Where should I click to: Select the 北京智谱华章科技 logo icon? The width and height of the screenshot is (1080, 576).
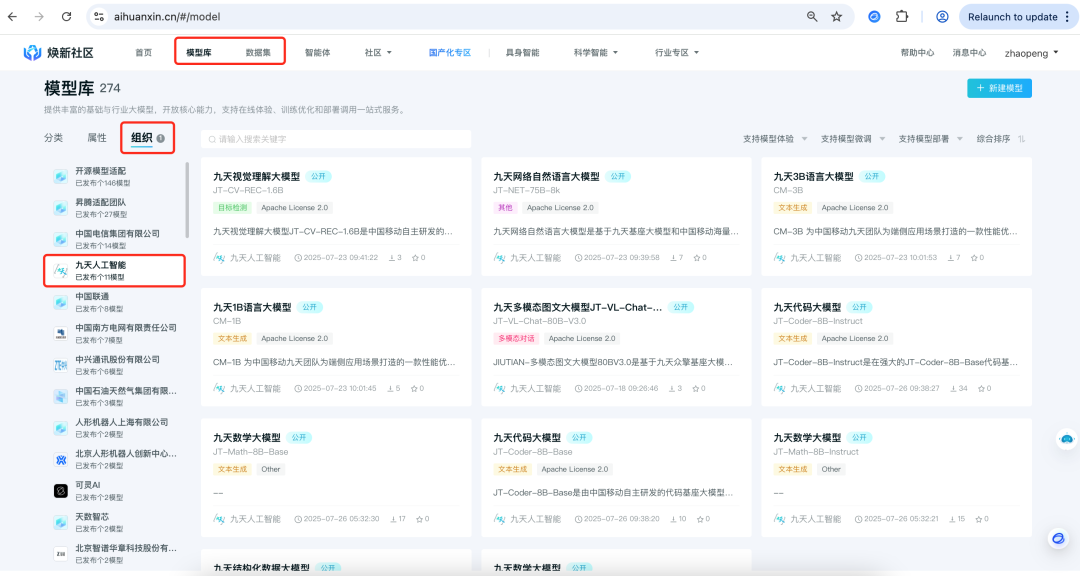click(x=61, y=553)
